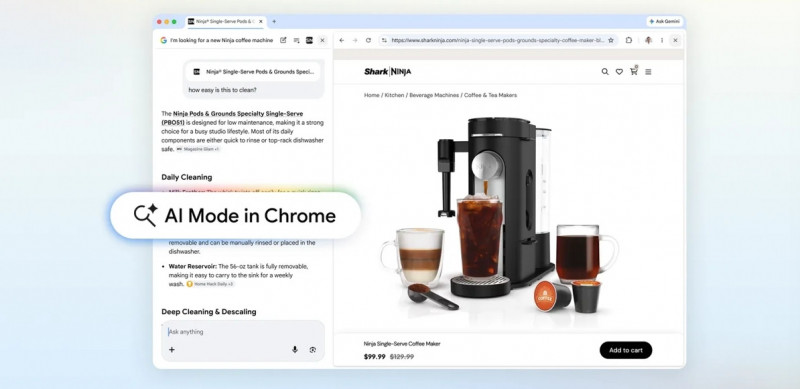Click the Google G logo in side panel
800x389 pixels.
(163, 40)
